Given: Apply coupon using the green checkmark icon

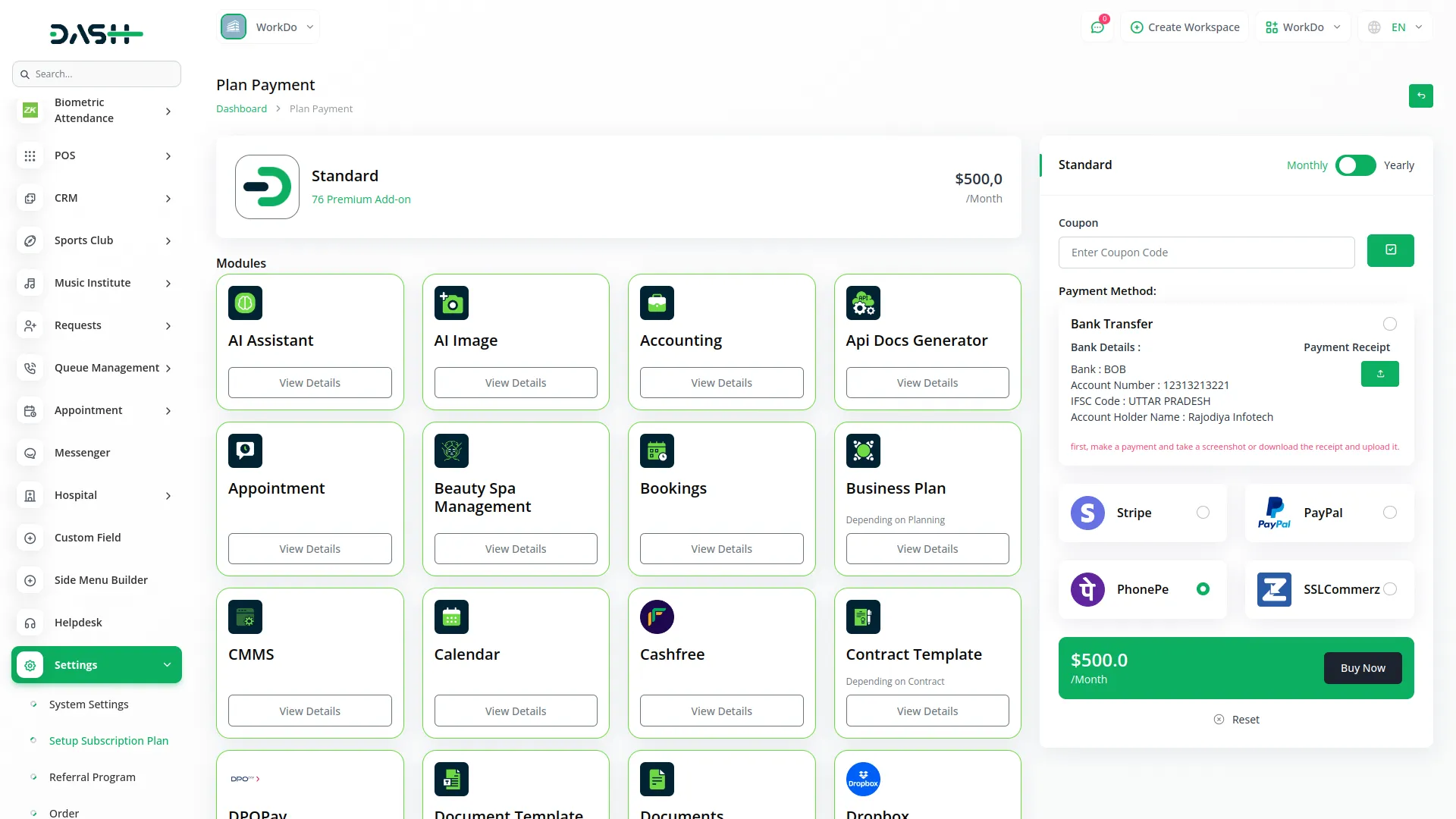Looking at the screenshot, I should click(1390, 250).
